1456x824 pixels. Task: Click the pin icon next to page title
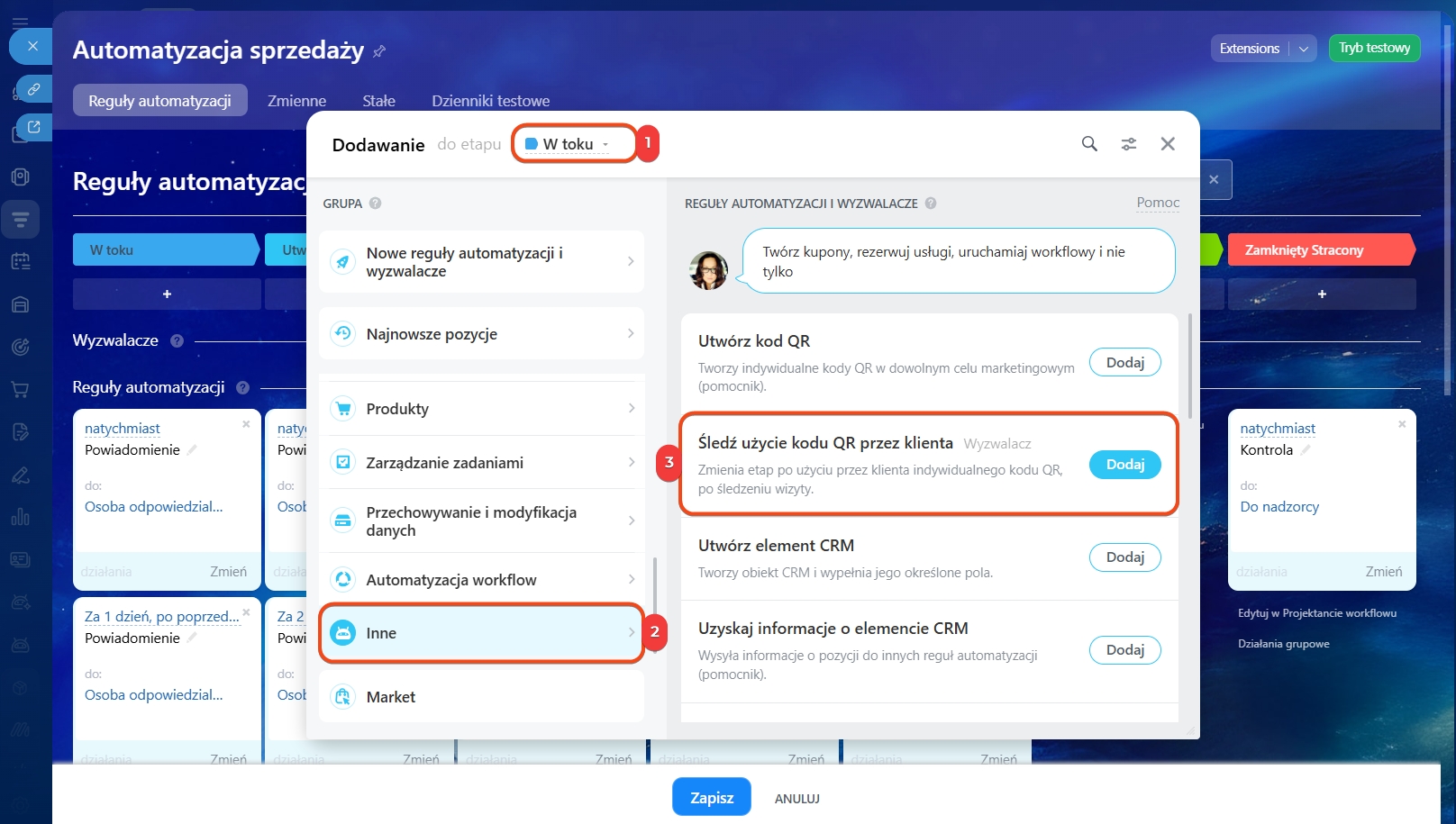coord(379,51)
